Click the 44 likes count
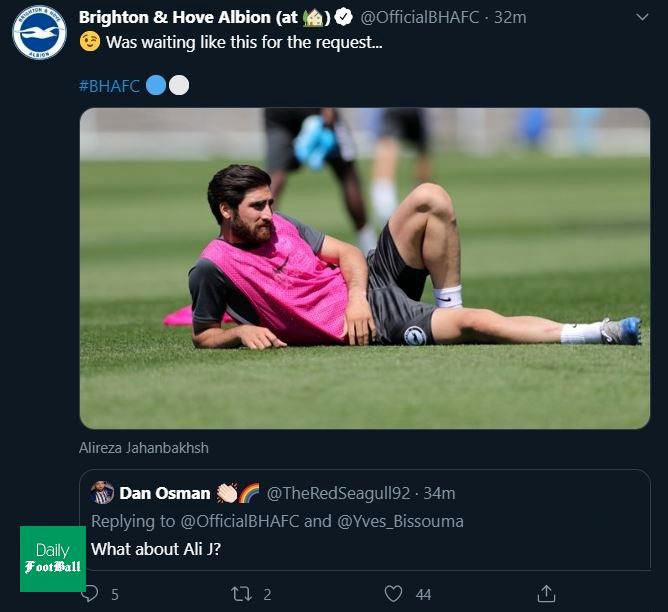This screenshot has height=612, width=668. (x=423, y=594)
